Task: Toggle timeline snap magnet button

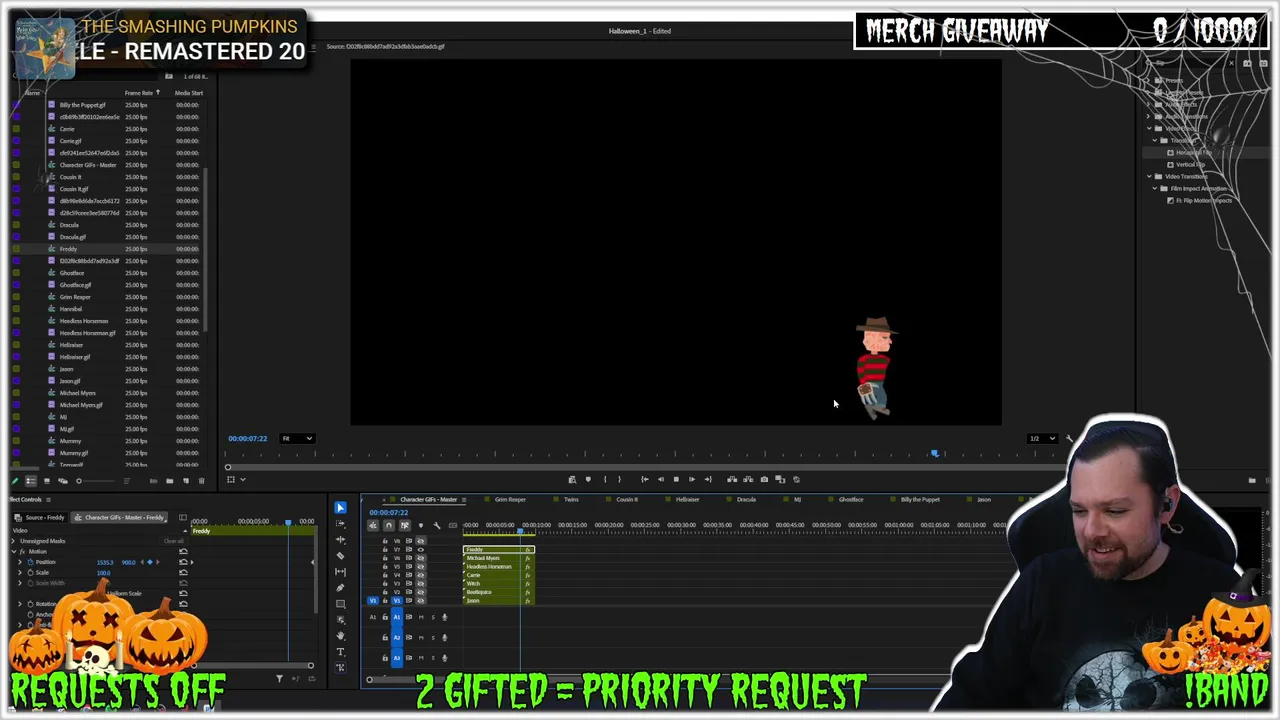Action: coord(388,525)
